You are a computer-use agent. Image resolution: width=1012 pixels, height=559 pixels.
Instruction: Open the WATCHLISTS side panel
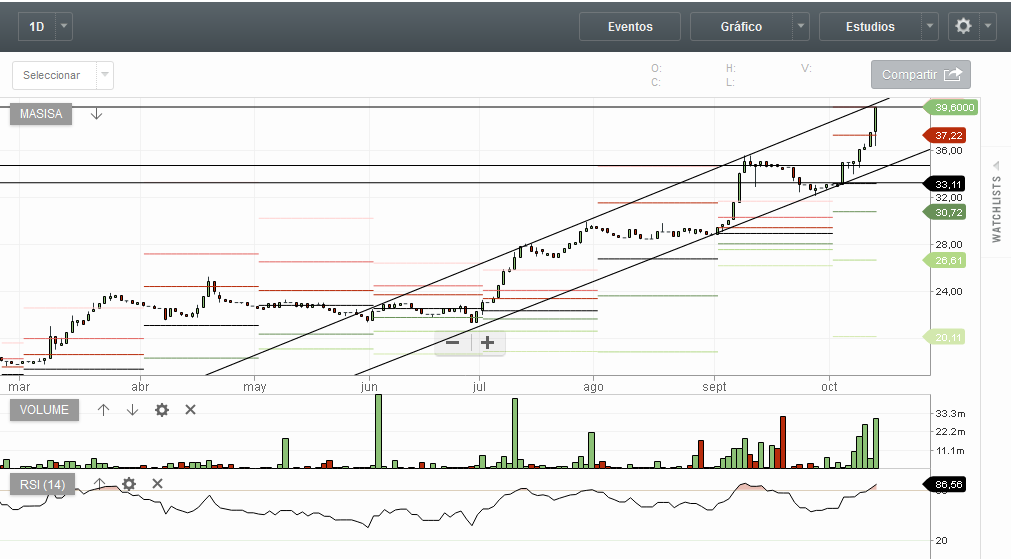996,208
